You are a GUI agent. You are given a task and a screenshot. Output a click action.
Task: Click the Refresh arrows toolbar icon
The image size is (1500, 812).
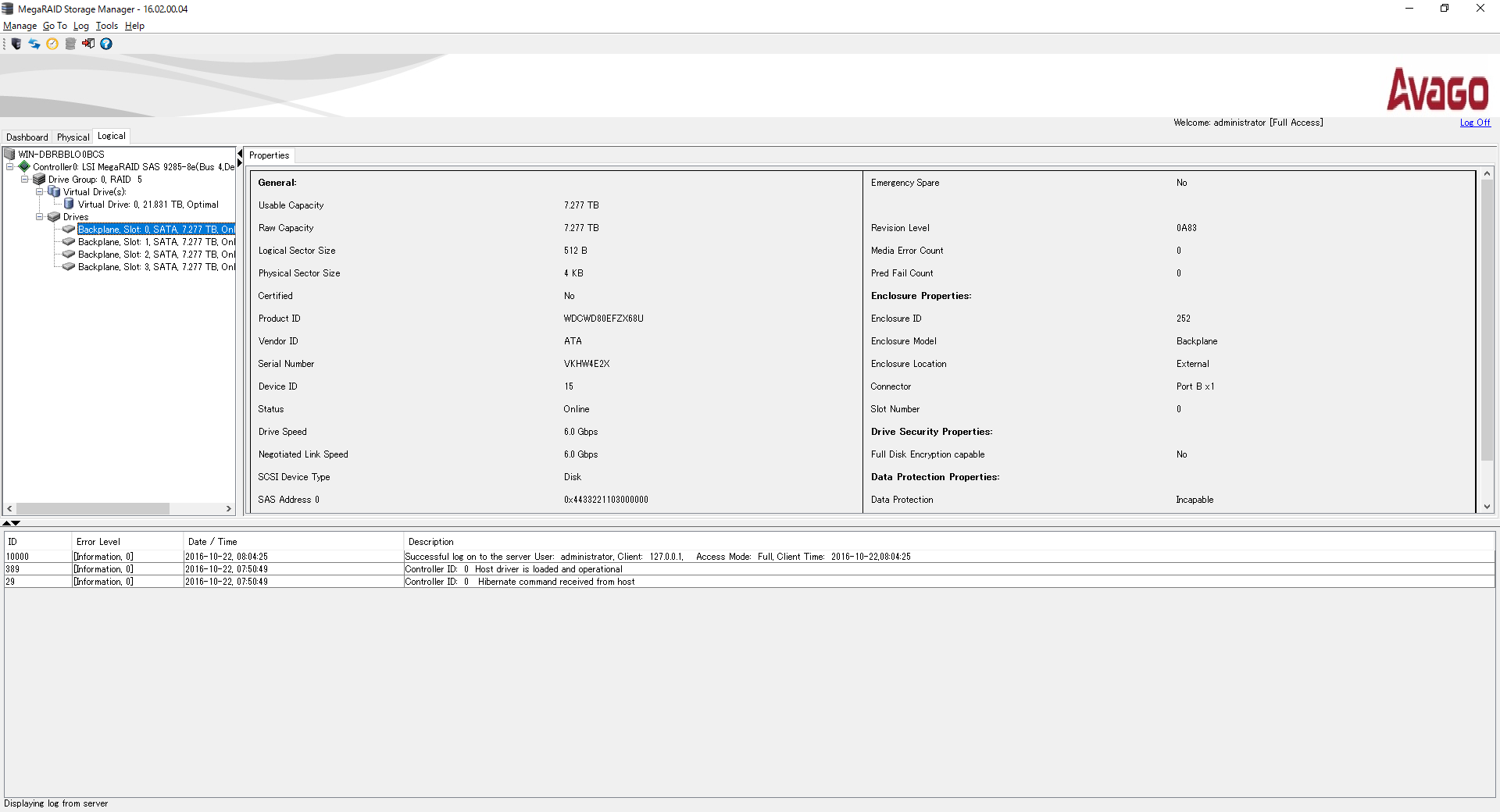point(34,44)
